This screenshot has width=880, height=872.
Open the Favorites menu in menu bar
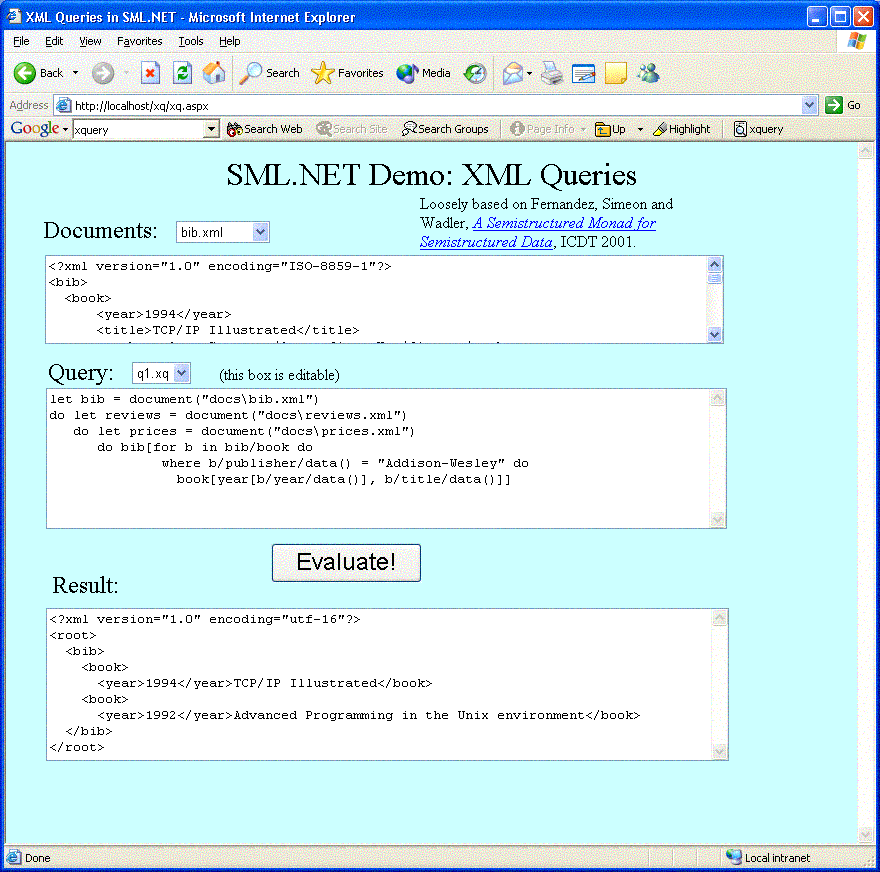pos(139,41)
